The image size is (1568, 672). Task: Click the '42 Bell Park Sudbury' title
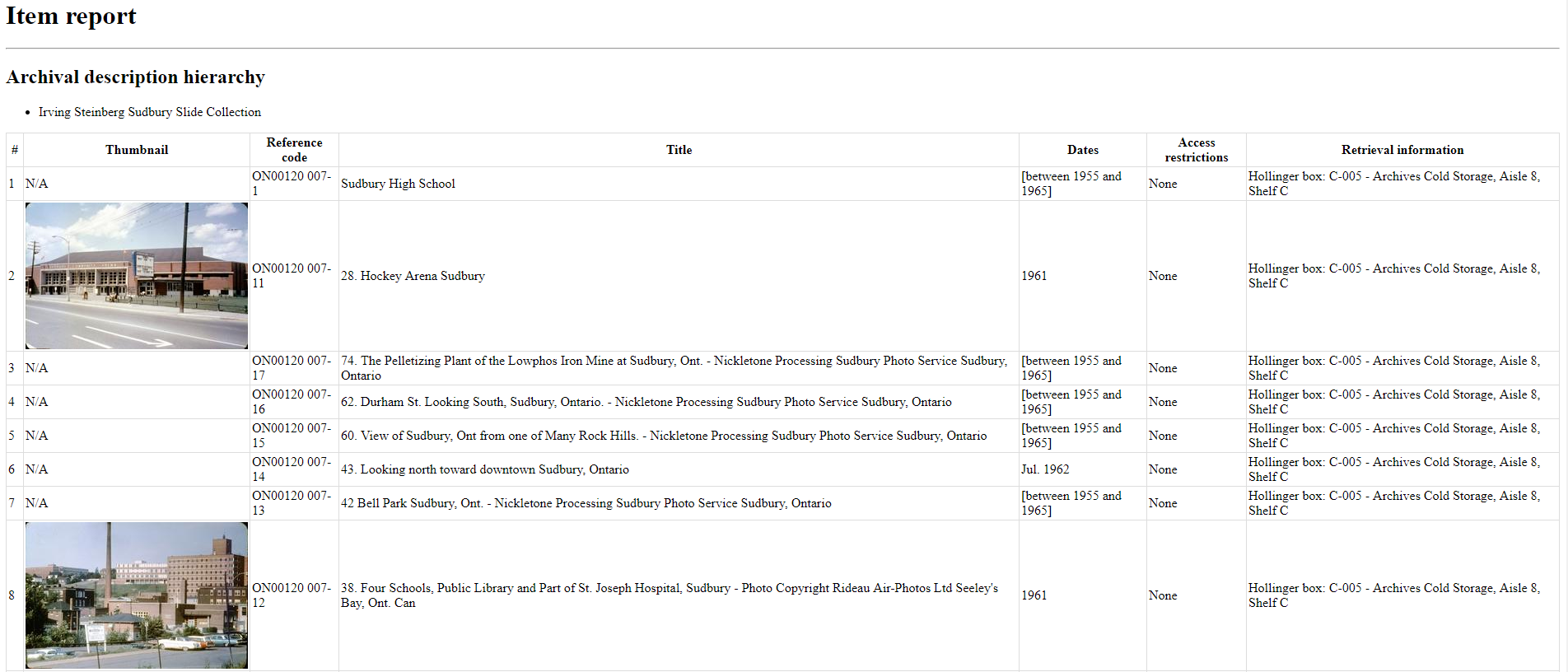(586, 503)
